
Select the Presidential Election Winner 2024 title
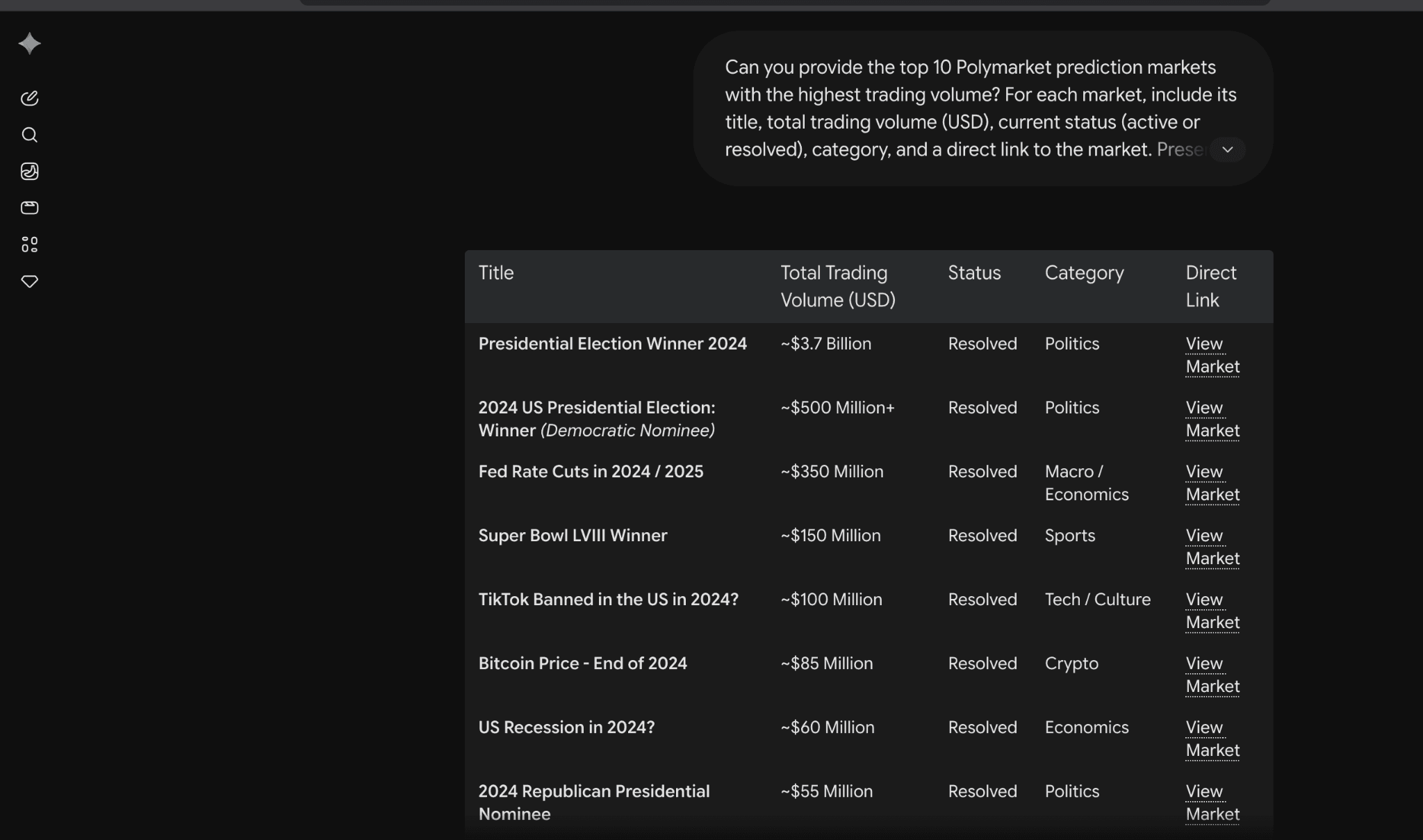(613, 344)
